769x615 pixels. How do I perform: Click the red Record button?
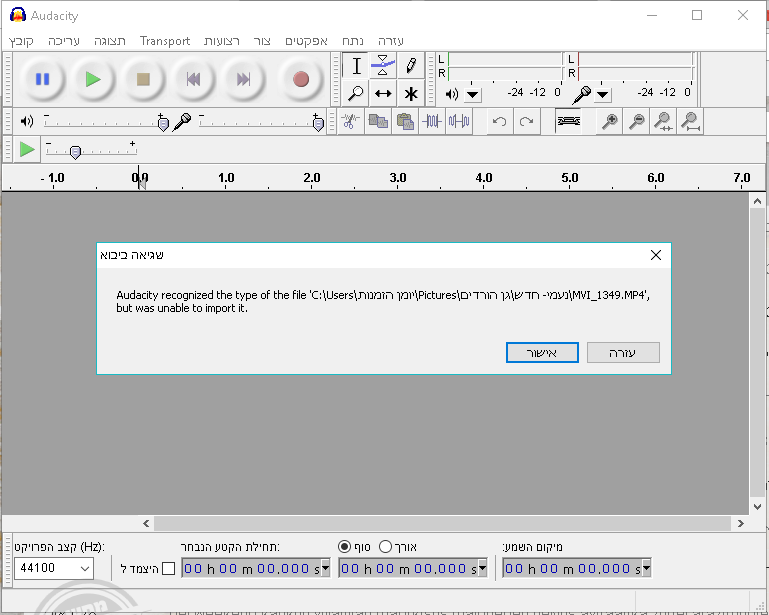301,79
